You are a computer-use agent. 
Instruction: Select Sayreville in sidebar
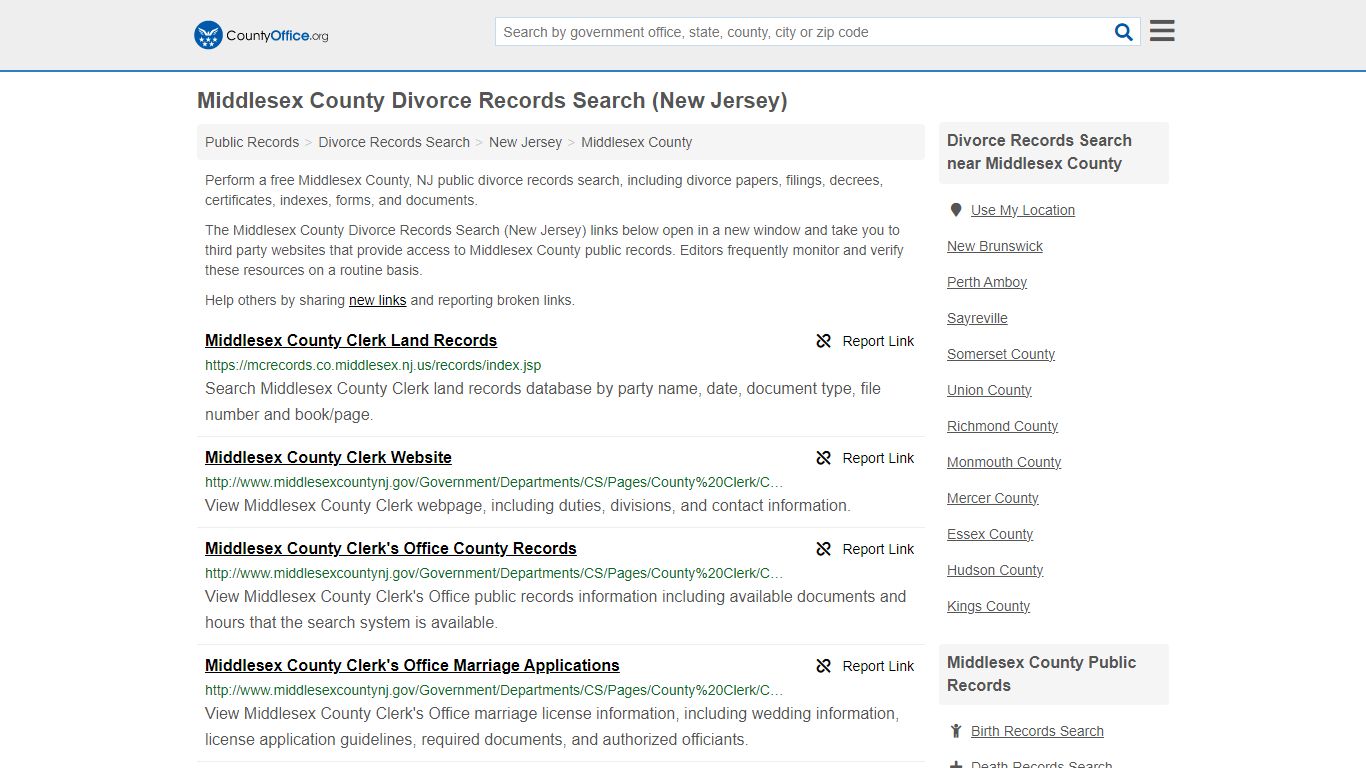click(977, 318)
